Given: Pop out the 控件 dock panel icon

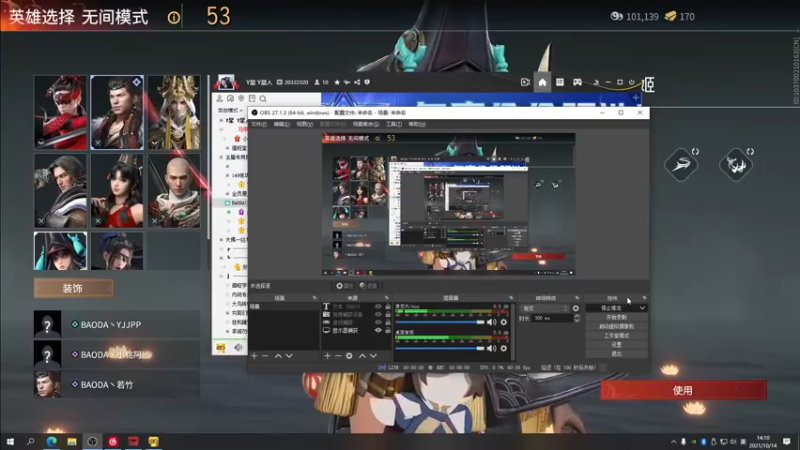Looking at the screenshot, I should (x=644, y=298).
